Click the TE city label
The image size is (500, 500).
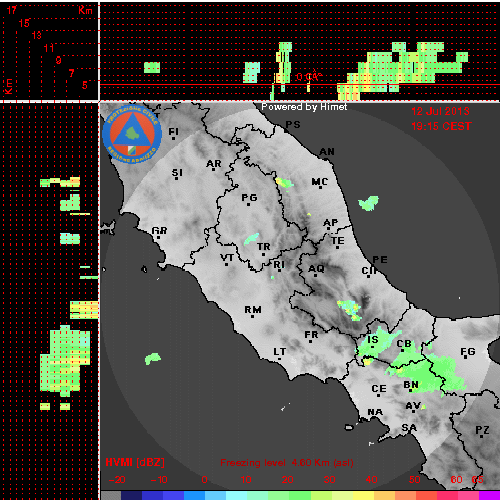338,240
